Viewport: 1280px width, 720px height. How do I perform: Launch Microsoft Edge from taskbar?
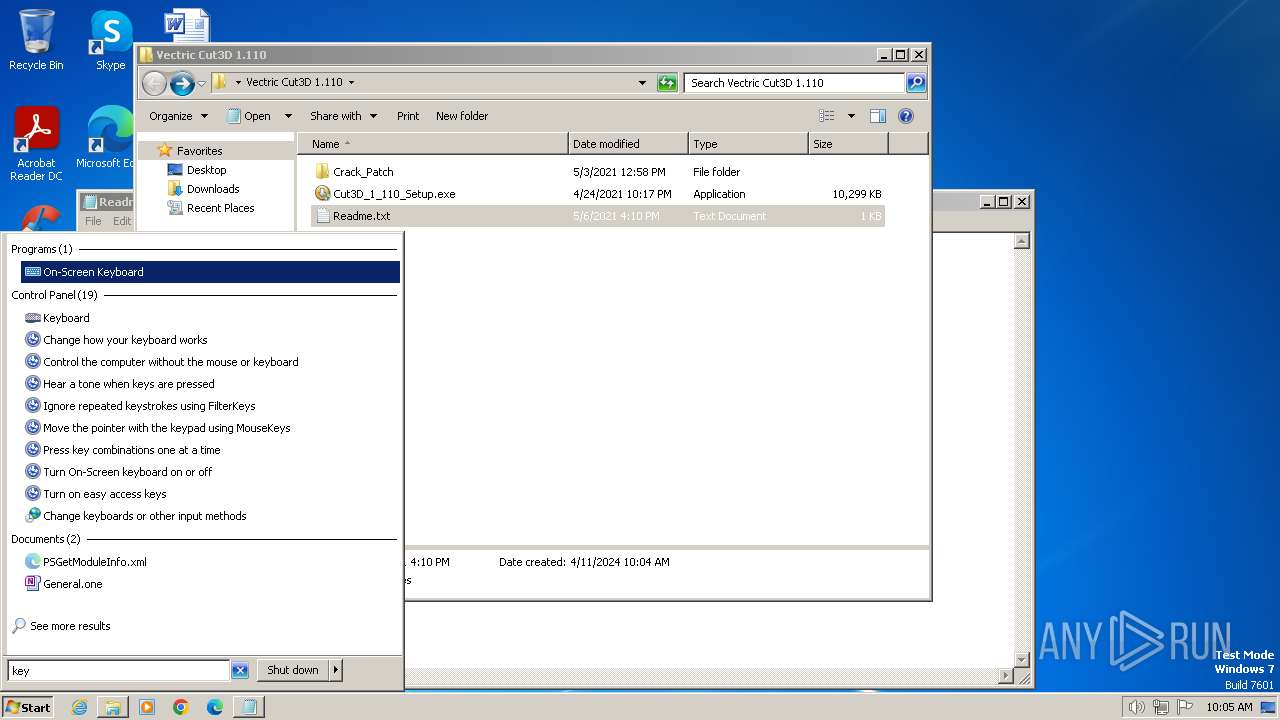[x=215, y=707]
